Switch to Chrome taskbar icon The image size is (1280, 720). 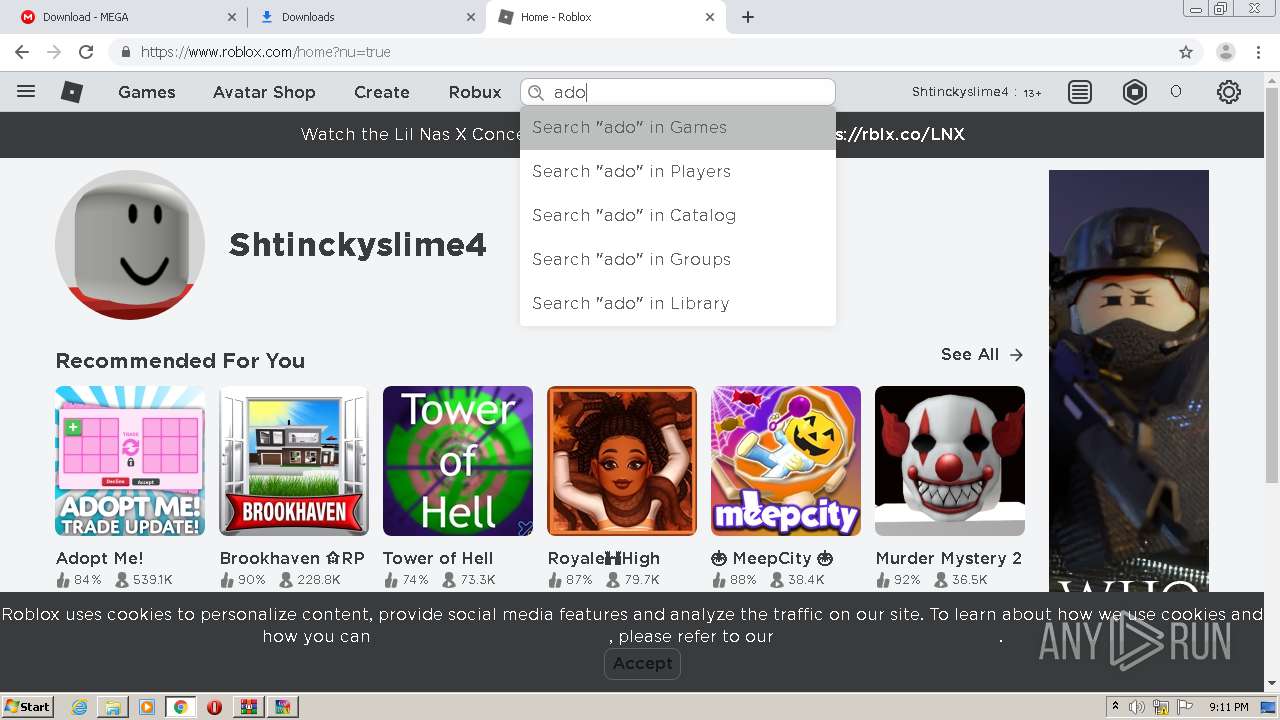[x=180, y=707]
